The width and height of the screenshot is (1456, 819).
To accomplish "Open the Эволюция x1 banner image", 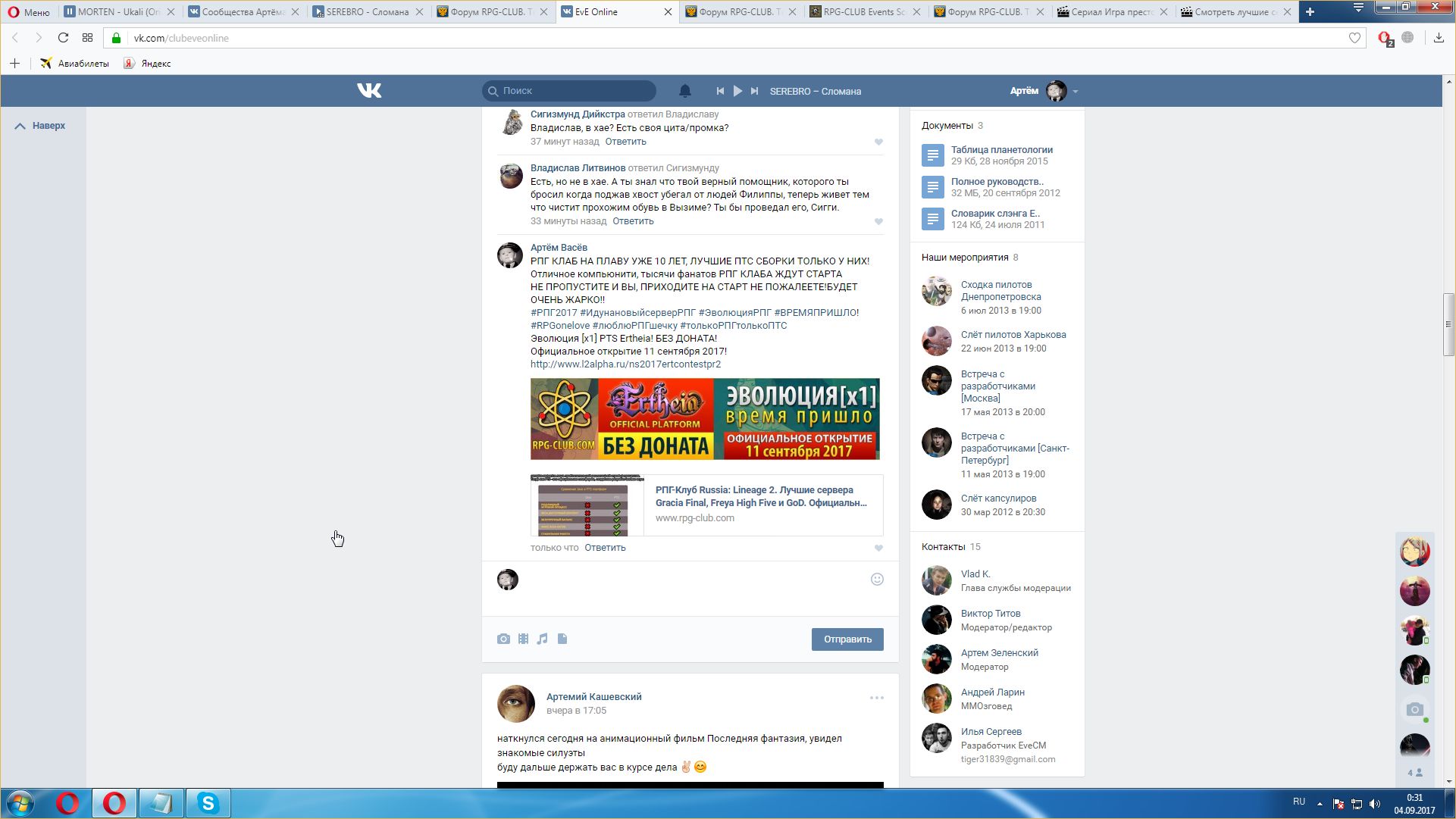I will (705, 419).
